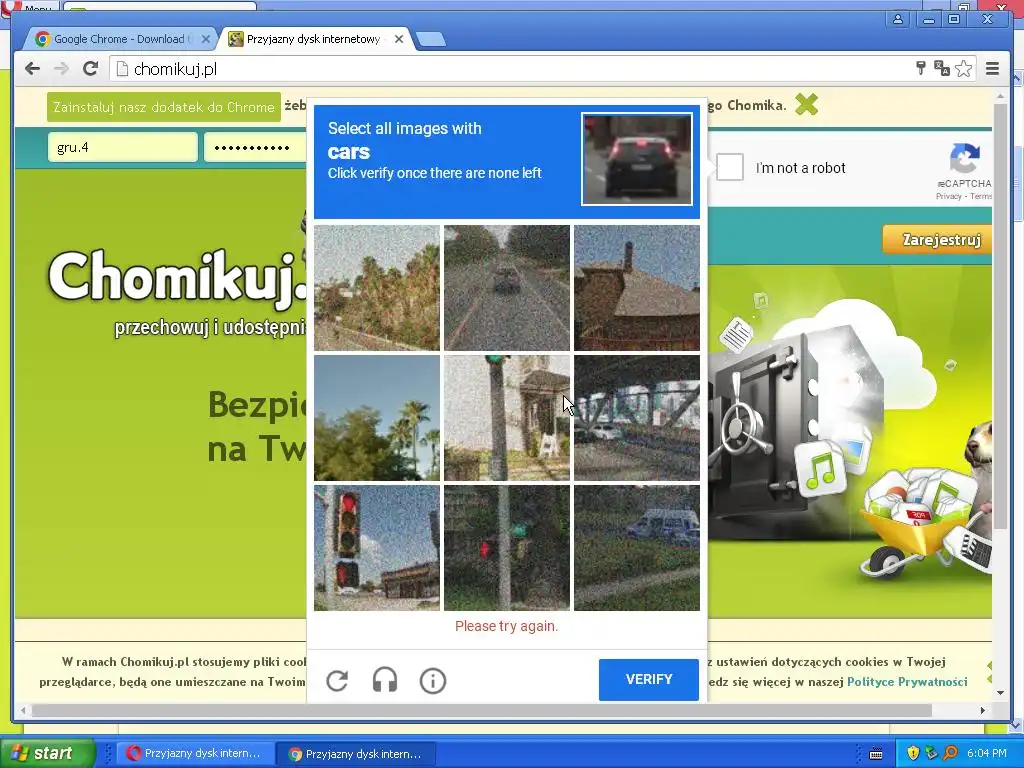Click the scroll-right arrow at the page bottom
The image size is (1024, 768).
click(x=982, y=710)
